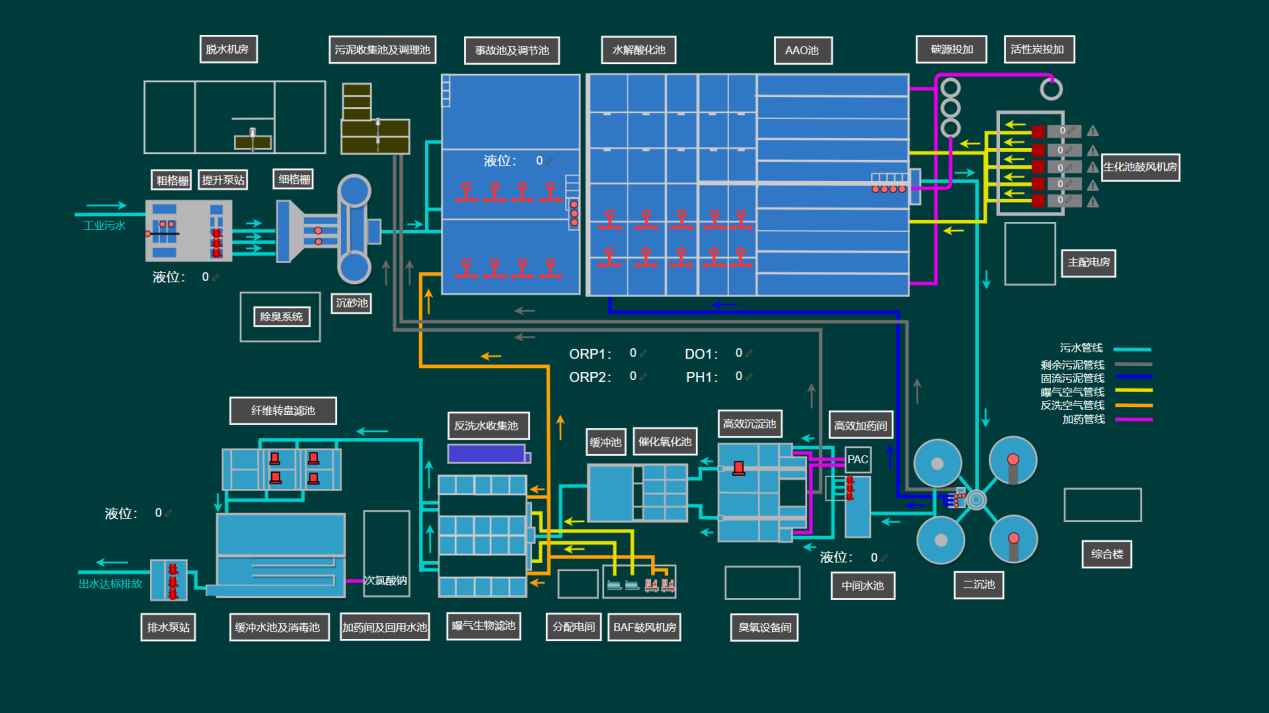
Task: Select the lower-right 二沉池 clarifier tank
Action: (x=1014, y=540)
